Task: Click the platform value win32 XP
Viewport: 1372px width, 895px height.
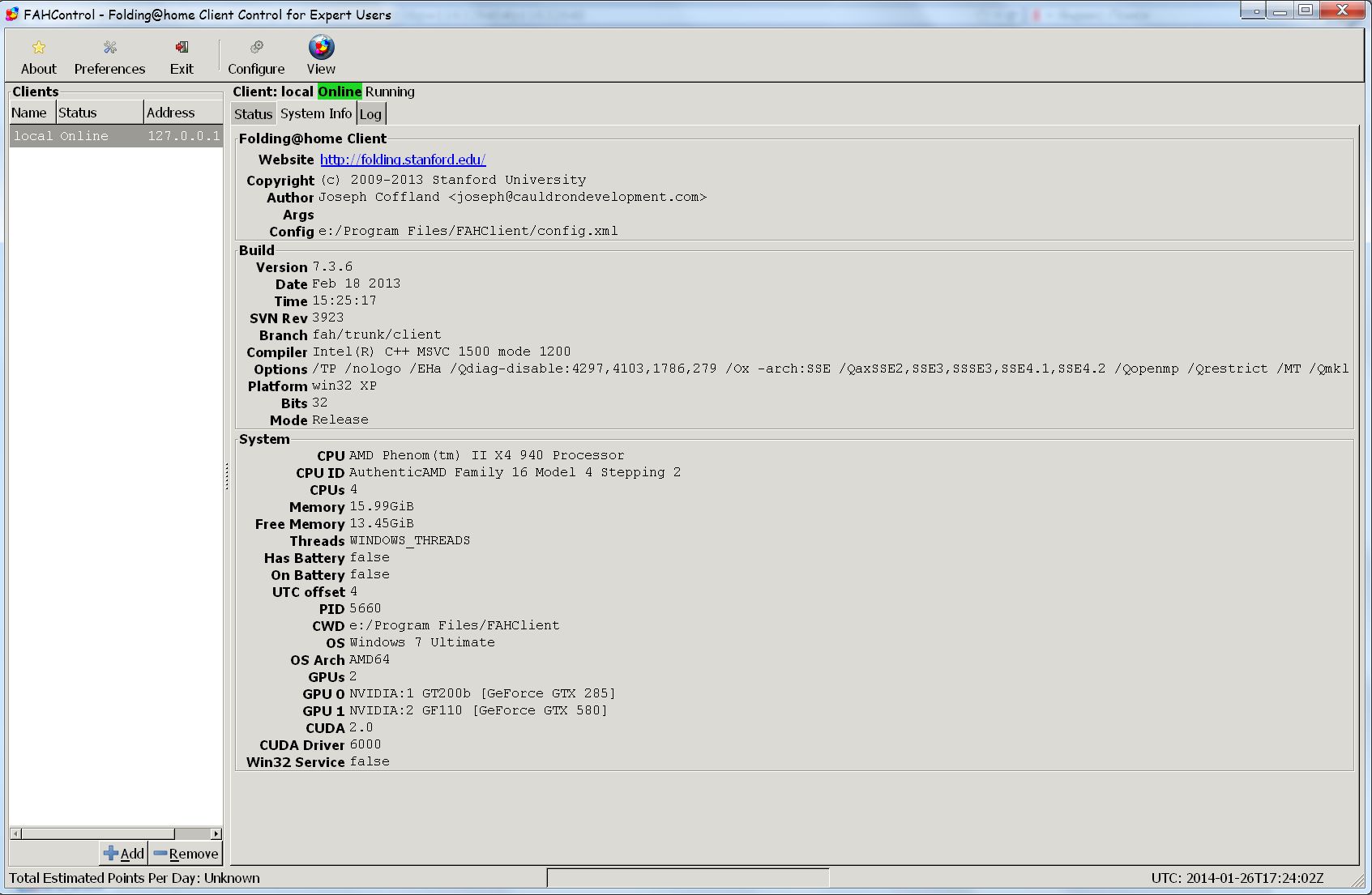Action: (344, 386)
